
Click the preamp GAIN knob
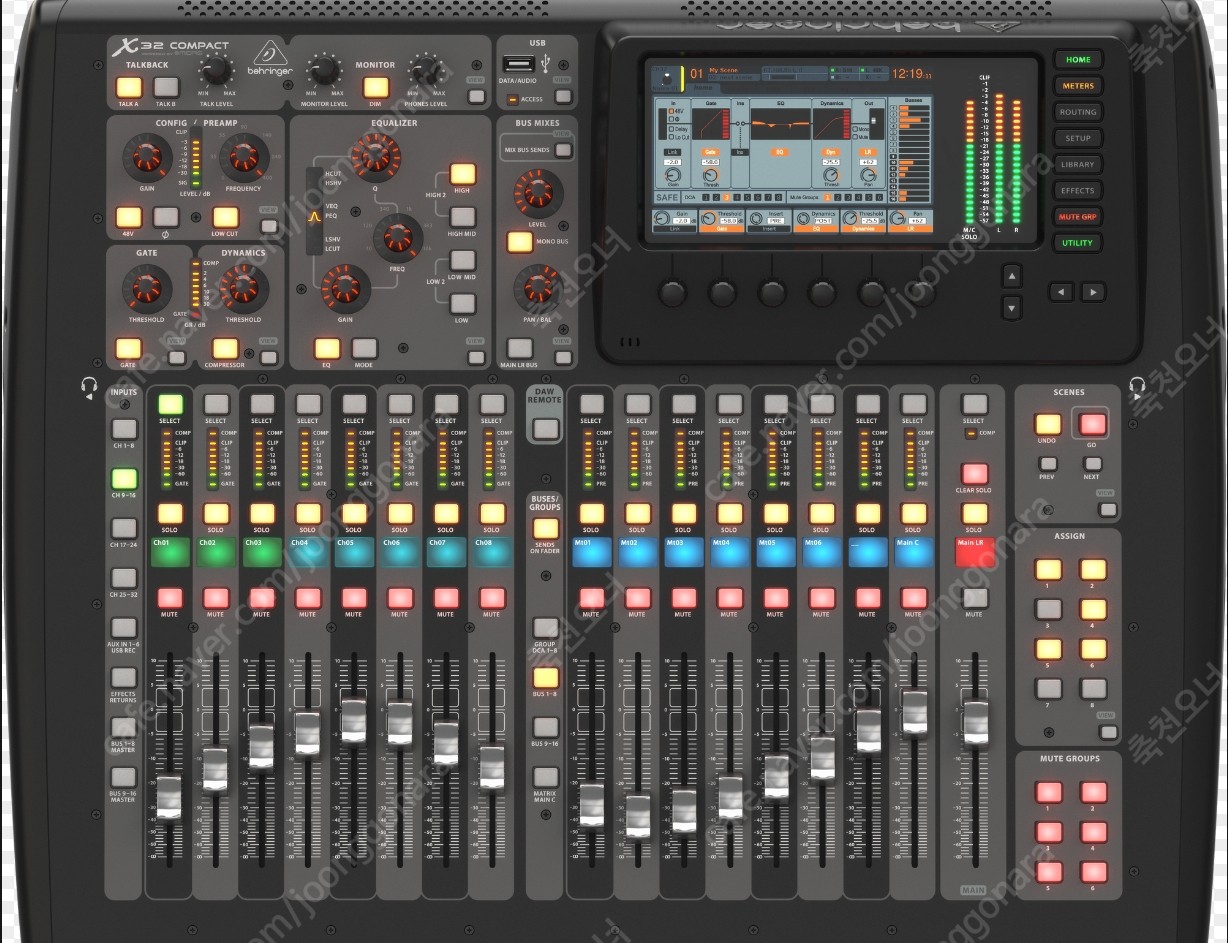(147, 157)
